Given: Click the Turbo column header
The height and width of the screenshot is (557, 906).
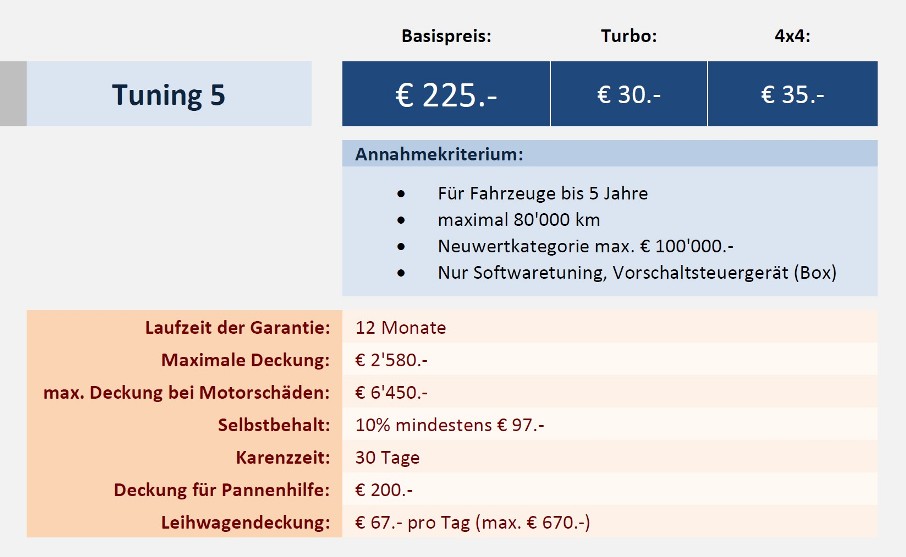Looking at the screenshot, I should pos(629,36).
